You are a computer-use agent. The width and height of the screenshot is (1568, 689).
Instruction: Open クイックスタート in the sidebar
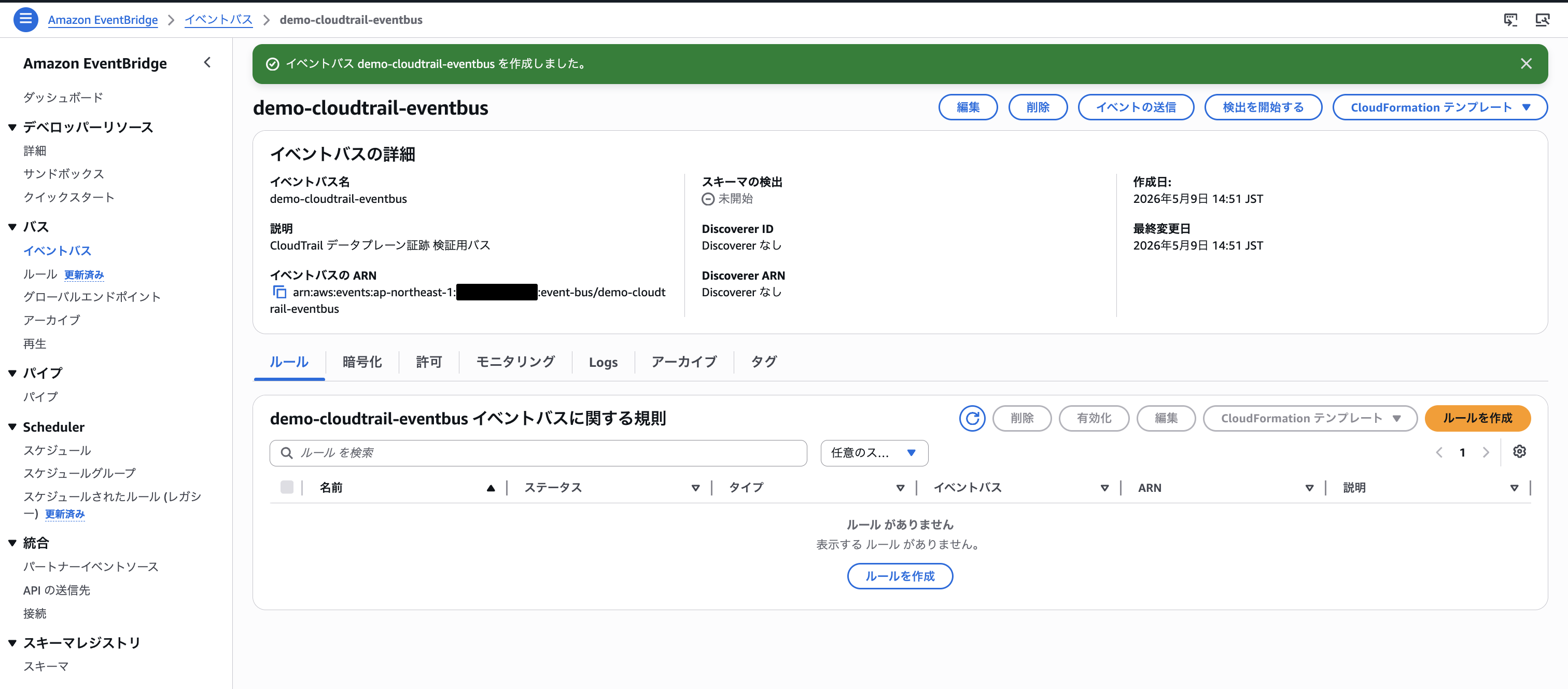(x=69, y=197)
